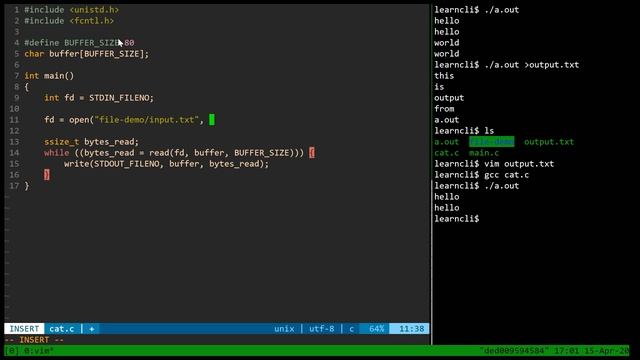Click '<fcntl.h>' on line 2

(x=91, y=20)
